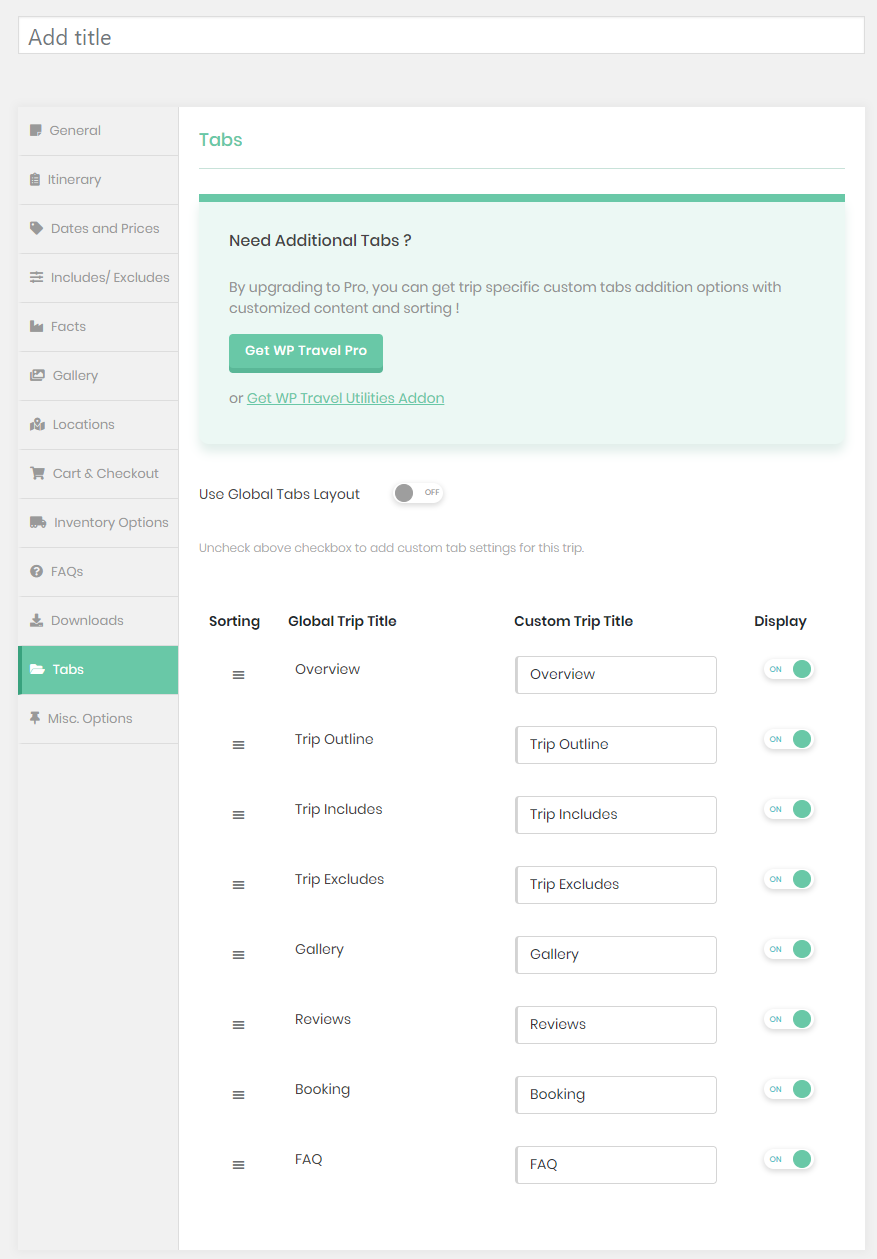Click the question mark FAQs icon
The height and width of the screenshot is (1259, 877).
point(36,571)
